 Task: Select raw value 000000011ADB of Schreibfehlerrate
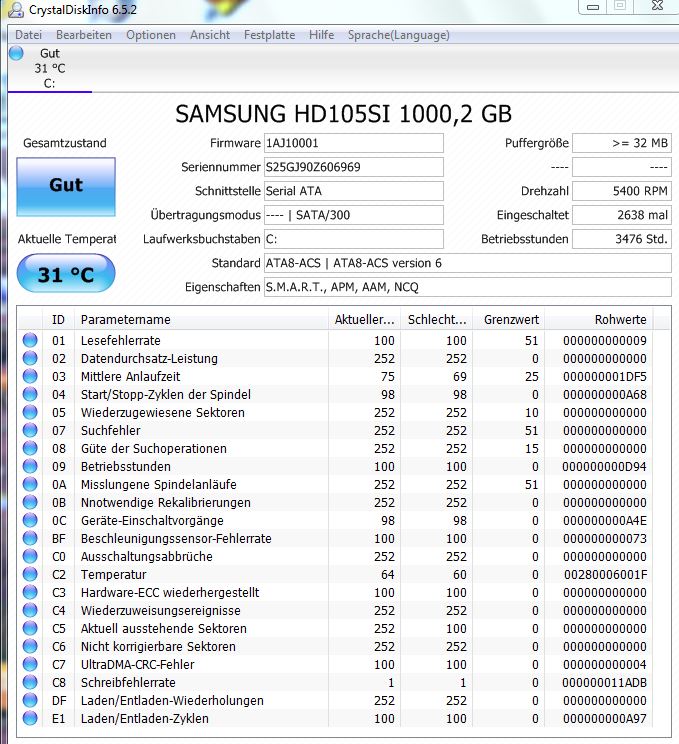(x=605, y=682)
